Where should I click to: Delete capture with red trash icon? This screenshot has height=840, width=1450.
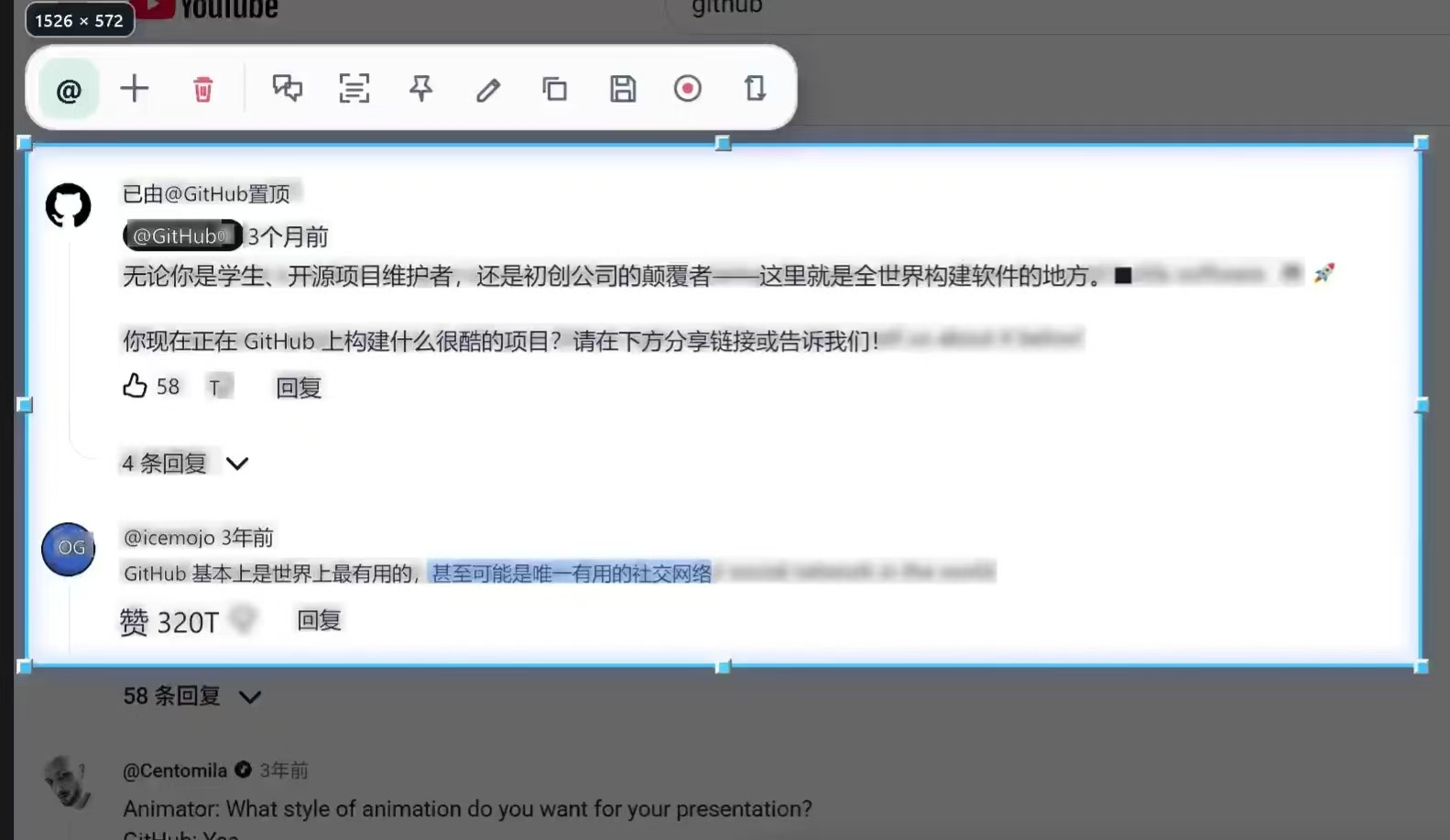pyautogui.click(x=202, y=90)
